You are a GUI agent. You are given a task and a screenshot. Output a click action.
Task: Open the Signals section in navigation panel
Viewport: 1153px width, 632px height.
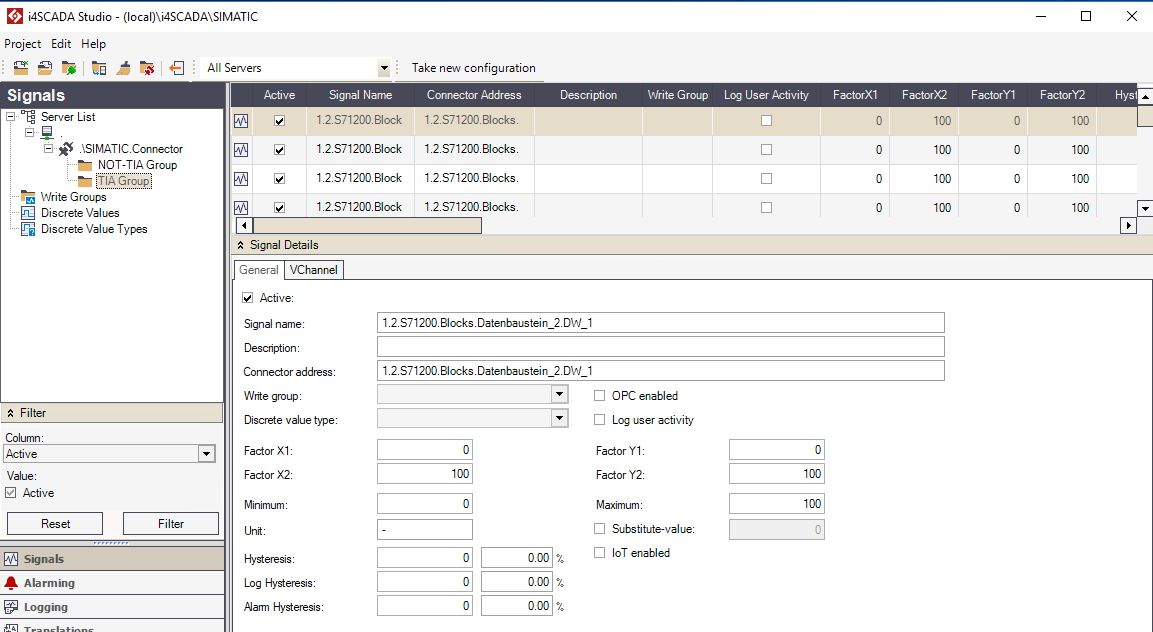pos(112,559)
